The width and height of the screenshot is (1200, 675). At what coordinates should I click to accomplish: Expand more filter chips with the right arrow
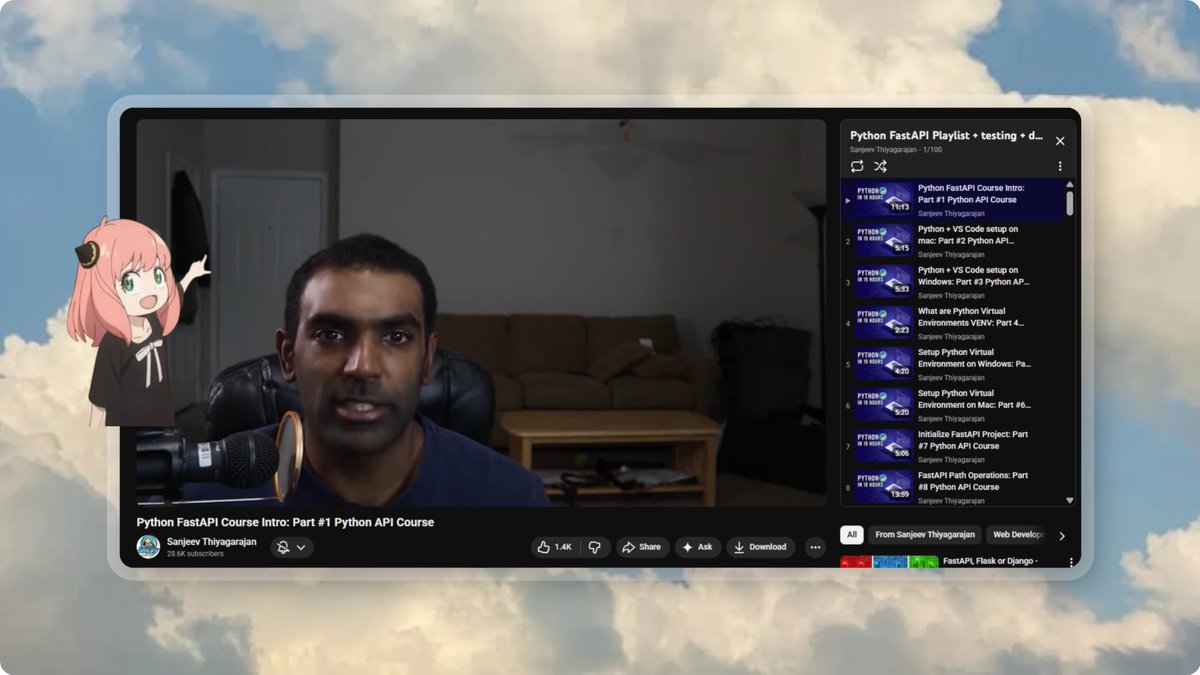coord(1062,535)
